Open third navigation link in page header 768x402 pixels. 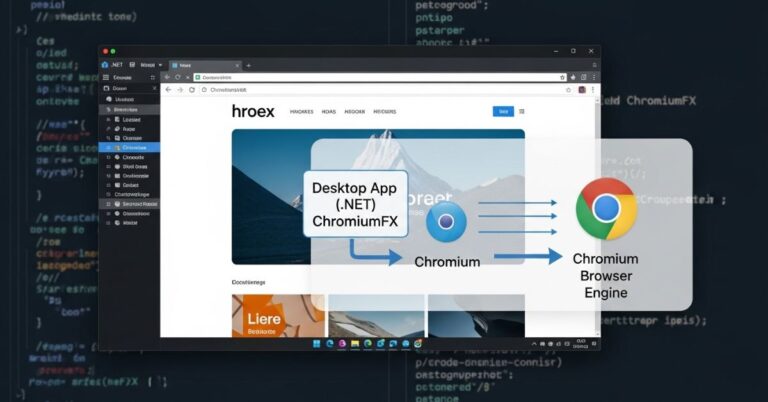coord(355,112)
